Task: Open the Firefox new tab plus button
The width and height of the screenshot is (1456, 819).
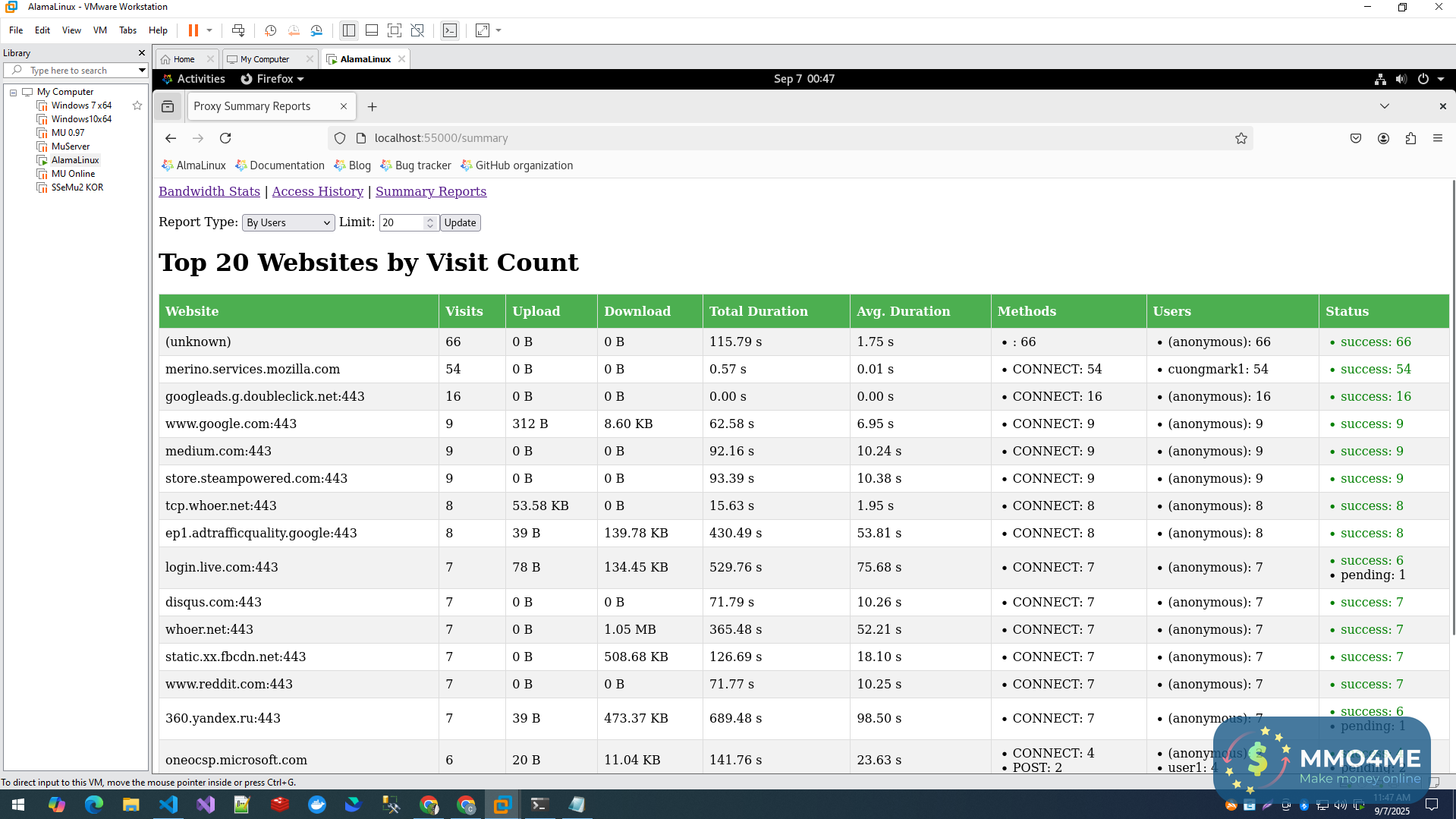Action: [x=372, y=107]
